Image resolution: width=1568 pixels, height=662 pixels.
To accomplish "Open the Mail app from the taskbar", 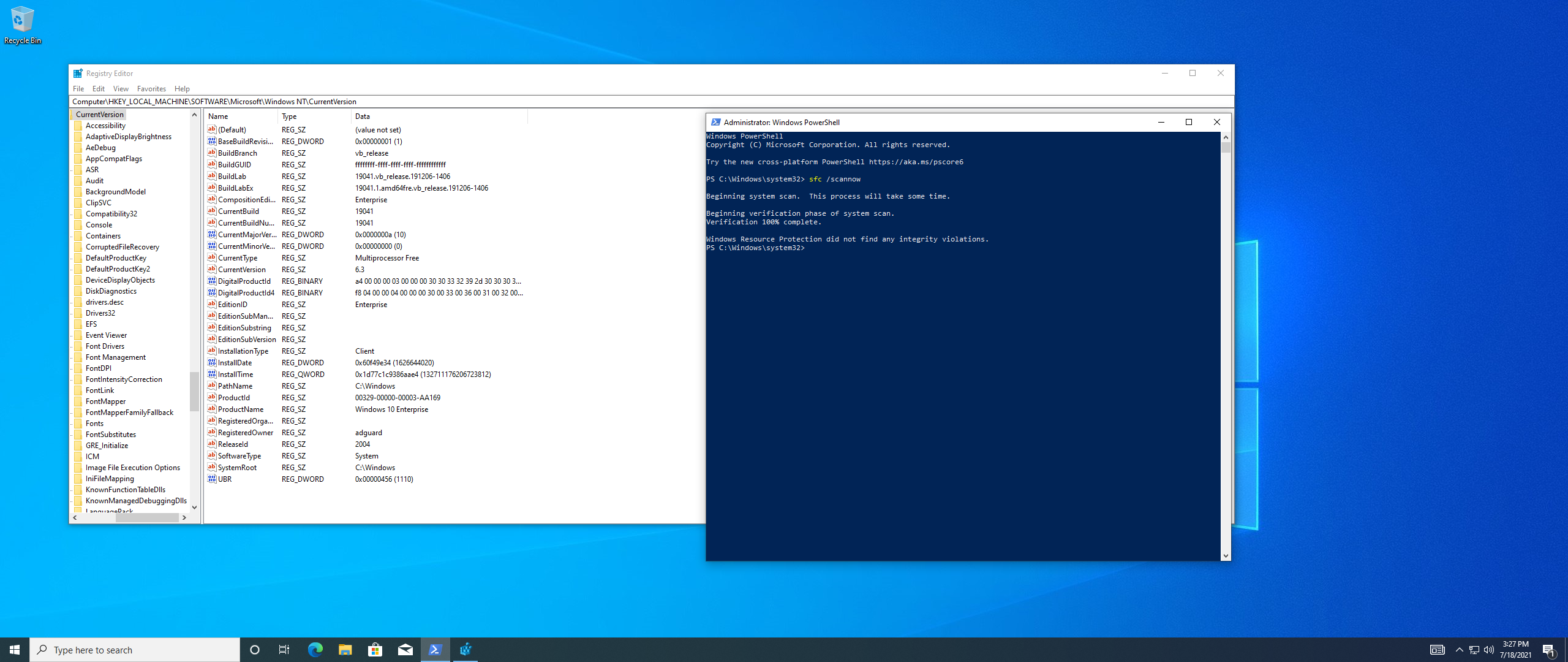I will [405, 650].
